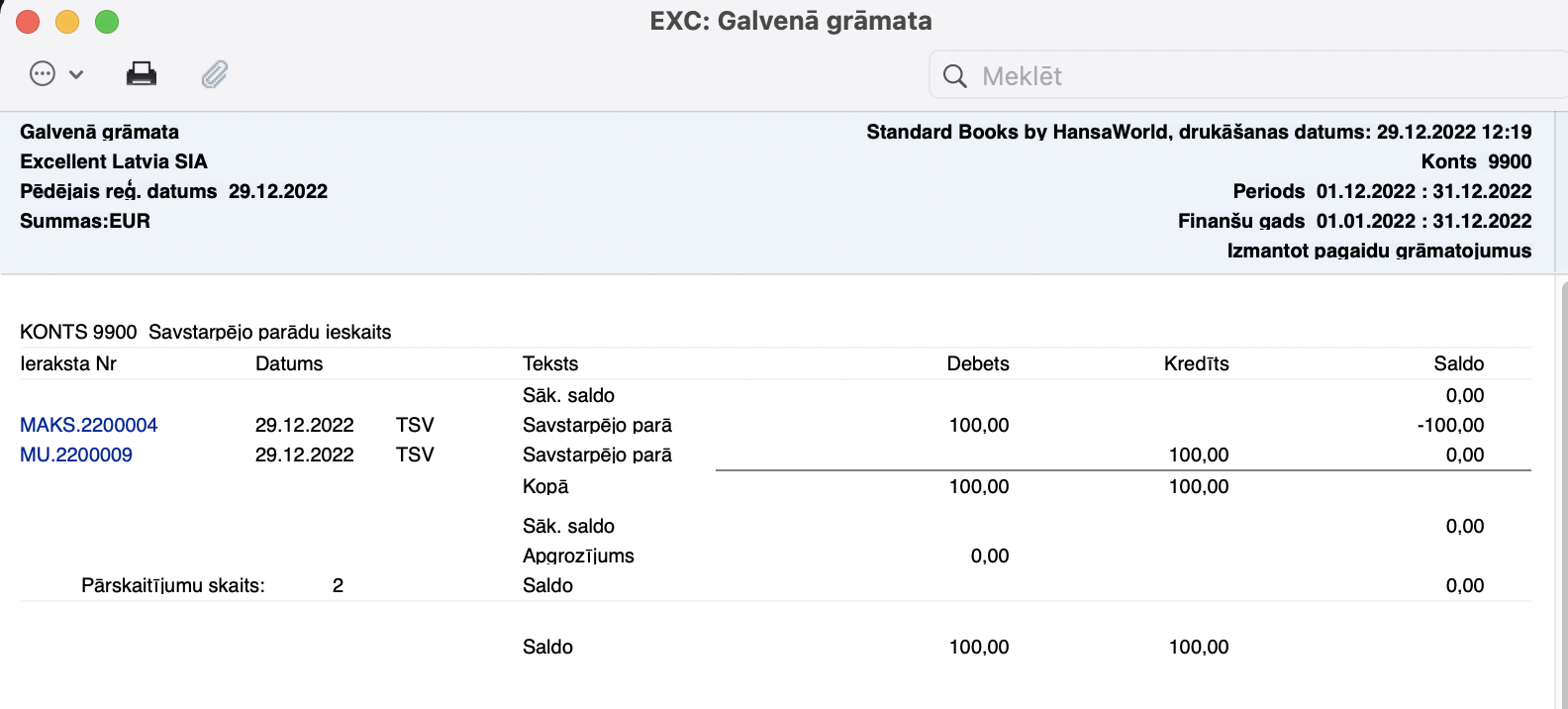
Task: Click the window title EXC: Galvenā grāmata
Action: pyautogui.click(x=790, y=21)
